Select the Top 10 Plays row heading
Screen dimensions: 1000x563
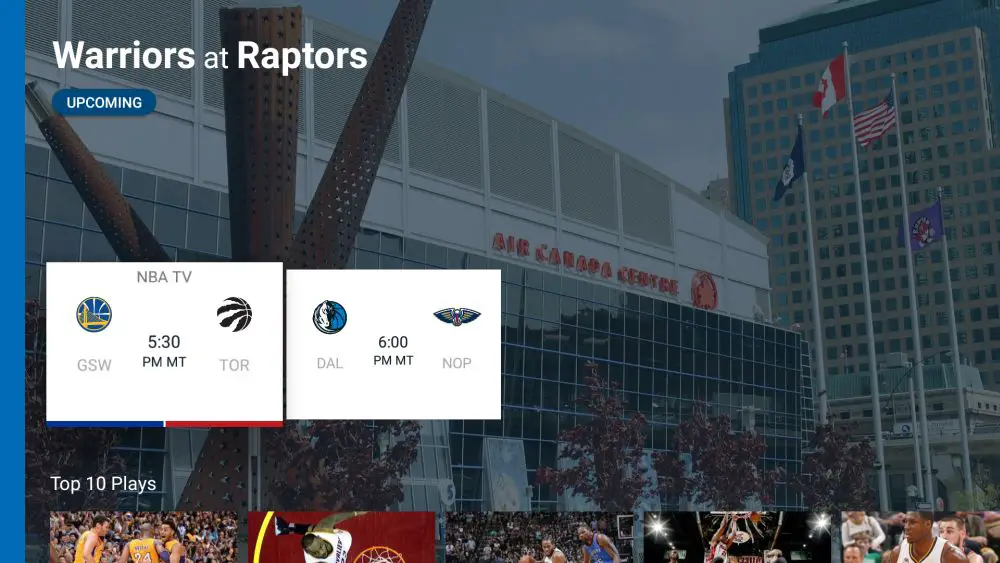pos(103,484)
